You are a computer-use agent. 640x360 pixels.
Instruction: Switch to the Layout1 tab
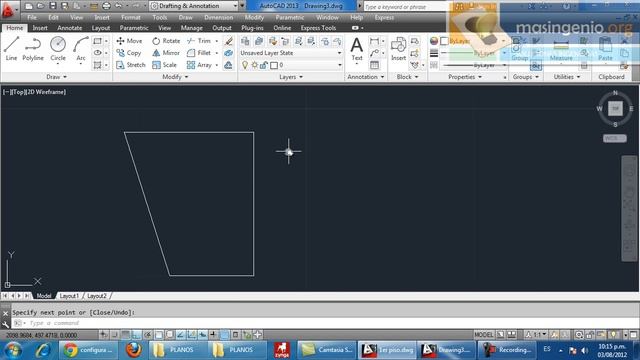69,296
